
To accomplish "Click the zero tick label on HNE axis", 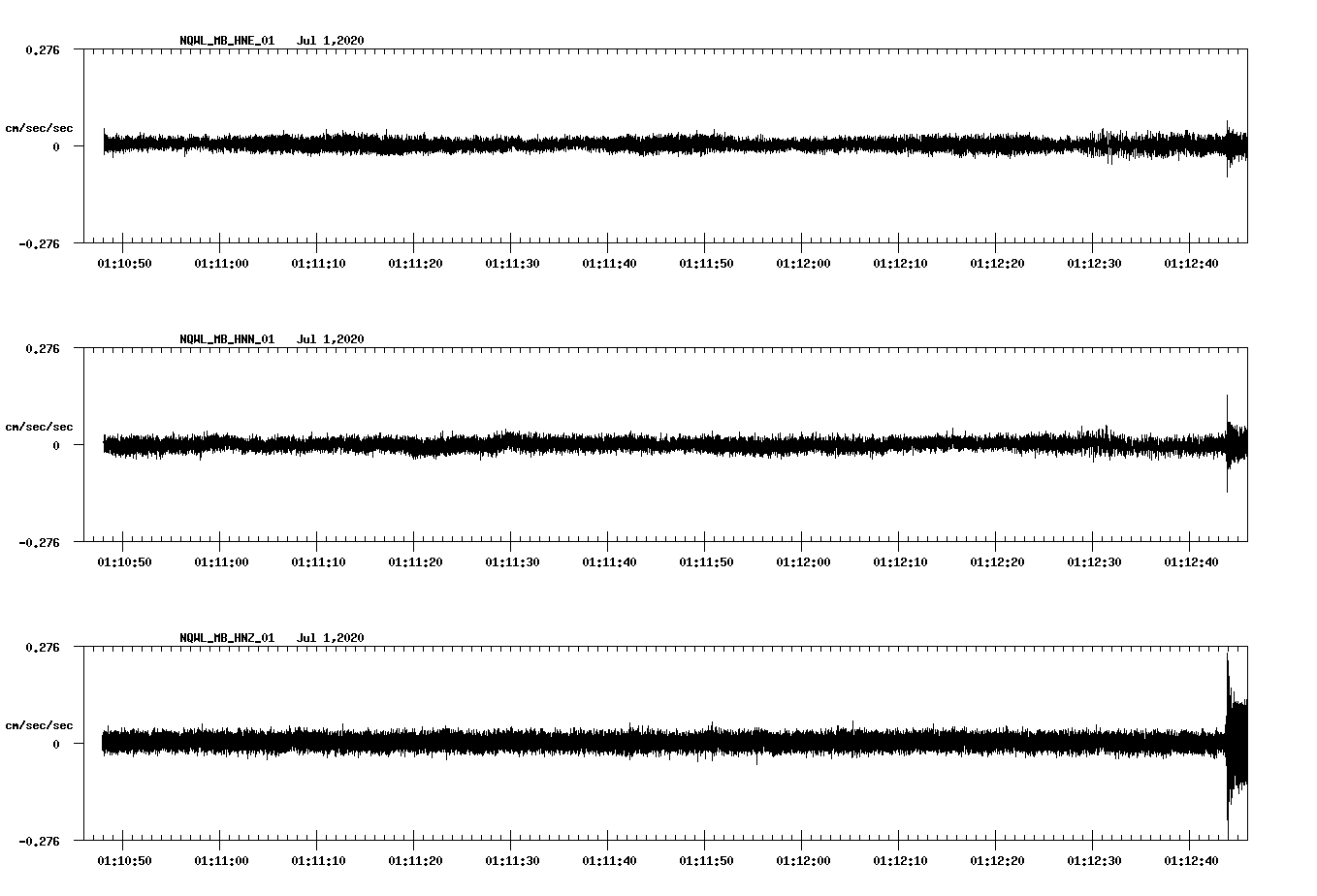I will [x=56, y=146].
